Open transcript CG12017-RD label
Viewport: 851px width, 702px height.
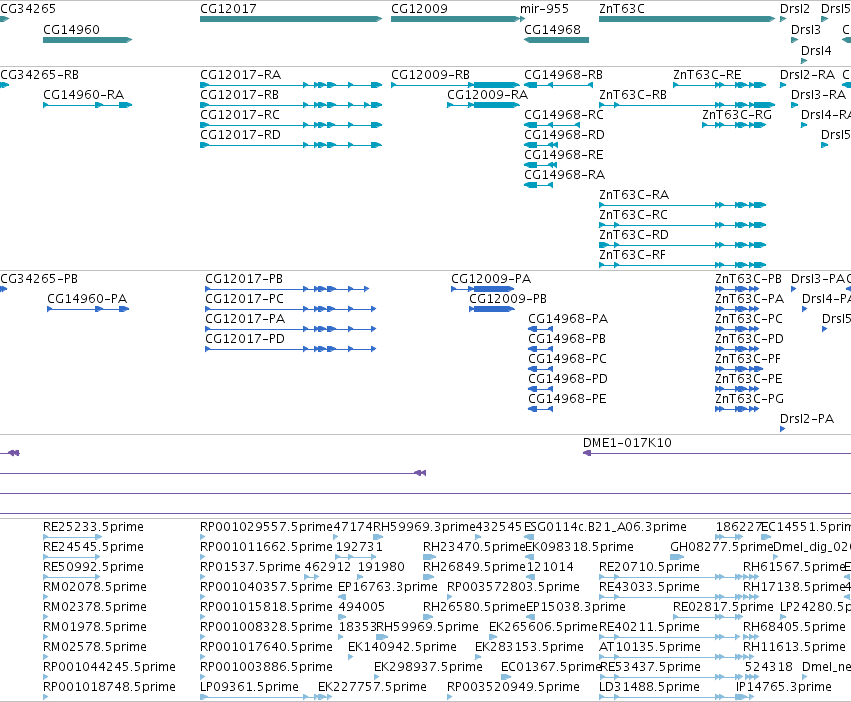240,135
